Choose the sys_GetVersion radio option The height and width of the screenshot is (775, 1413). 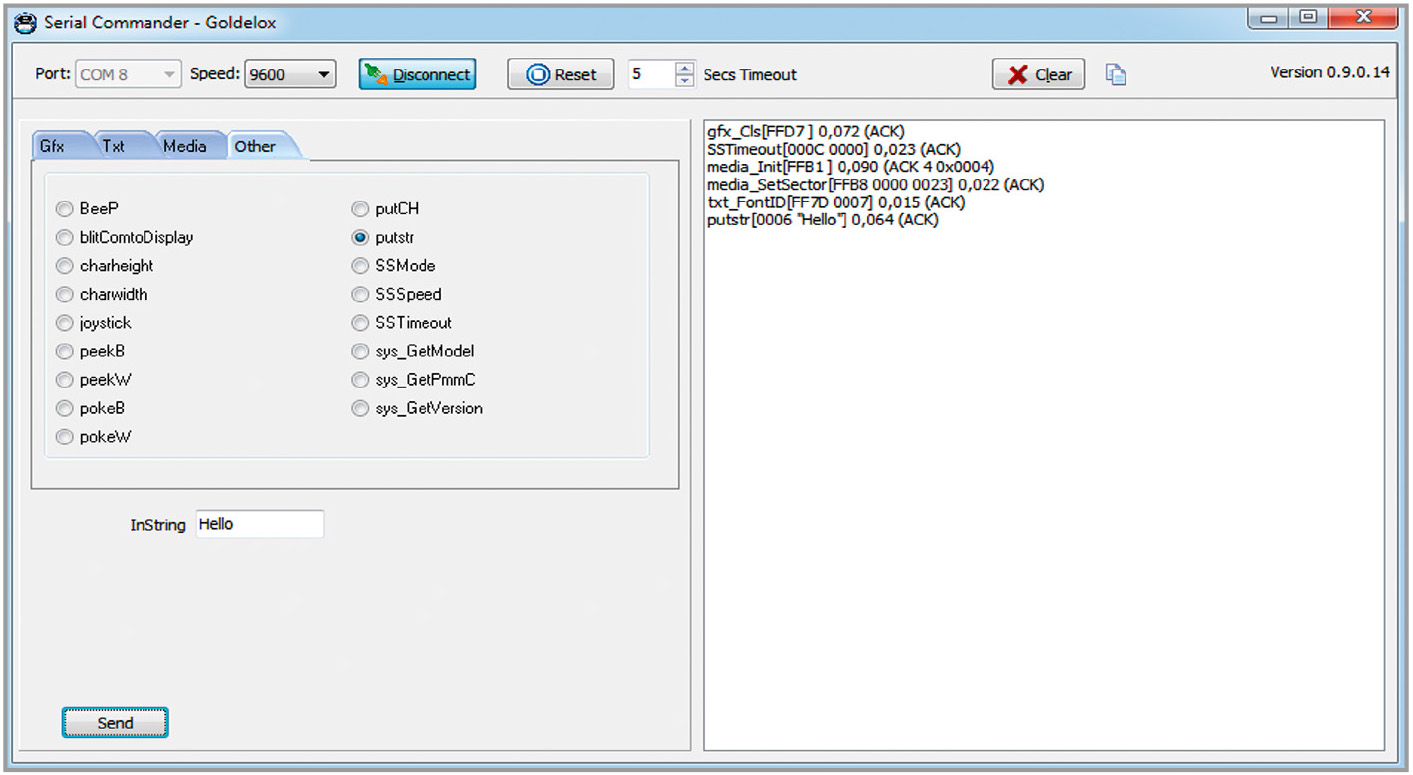(x=360, y=408)
